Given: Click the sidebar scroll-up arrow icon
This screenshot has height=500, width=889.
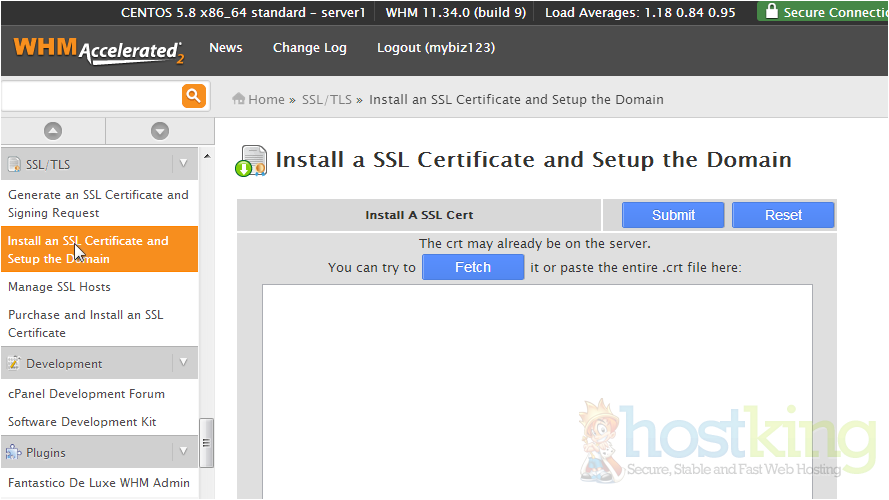Looking at the screenshot, I should (53, 131).
